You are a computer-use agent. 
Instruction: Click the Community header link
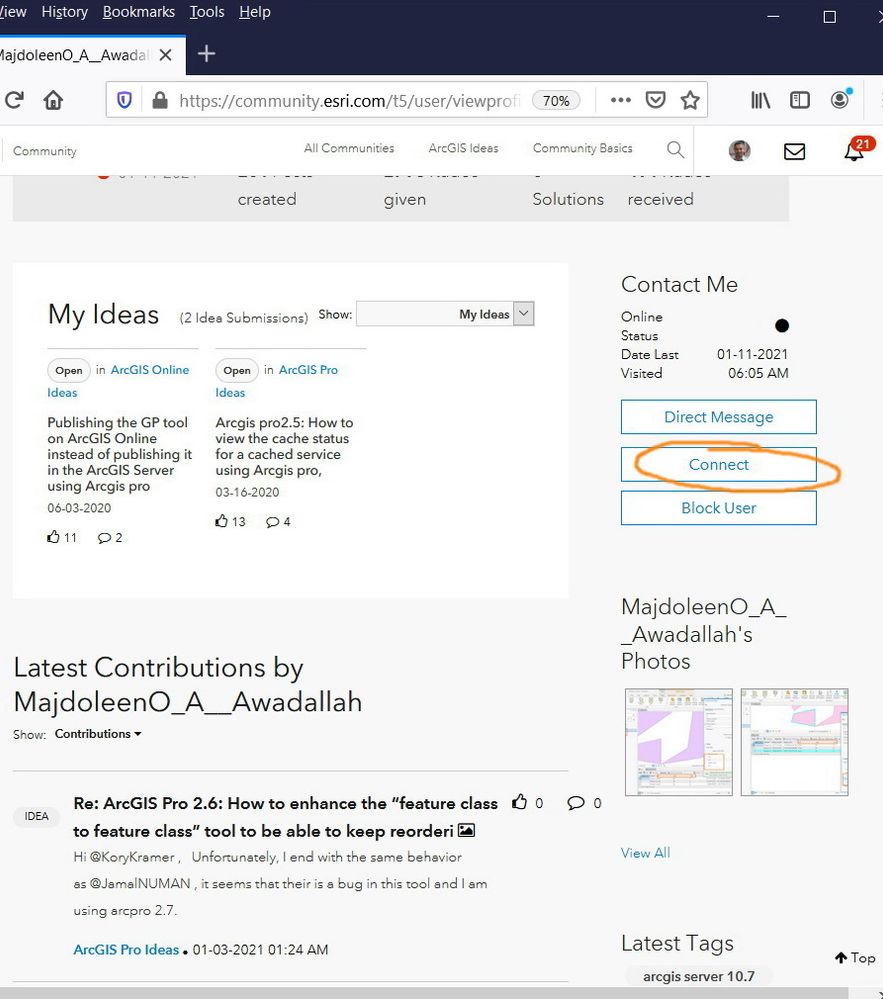[45, 151]
